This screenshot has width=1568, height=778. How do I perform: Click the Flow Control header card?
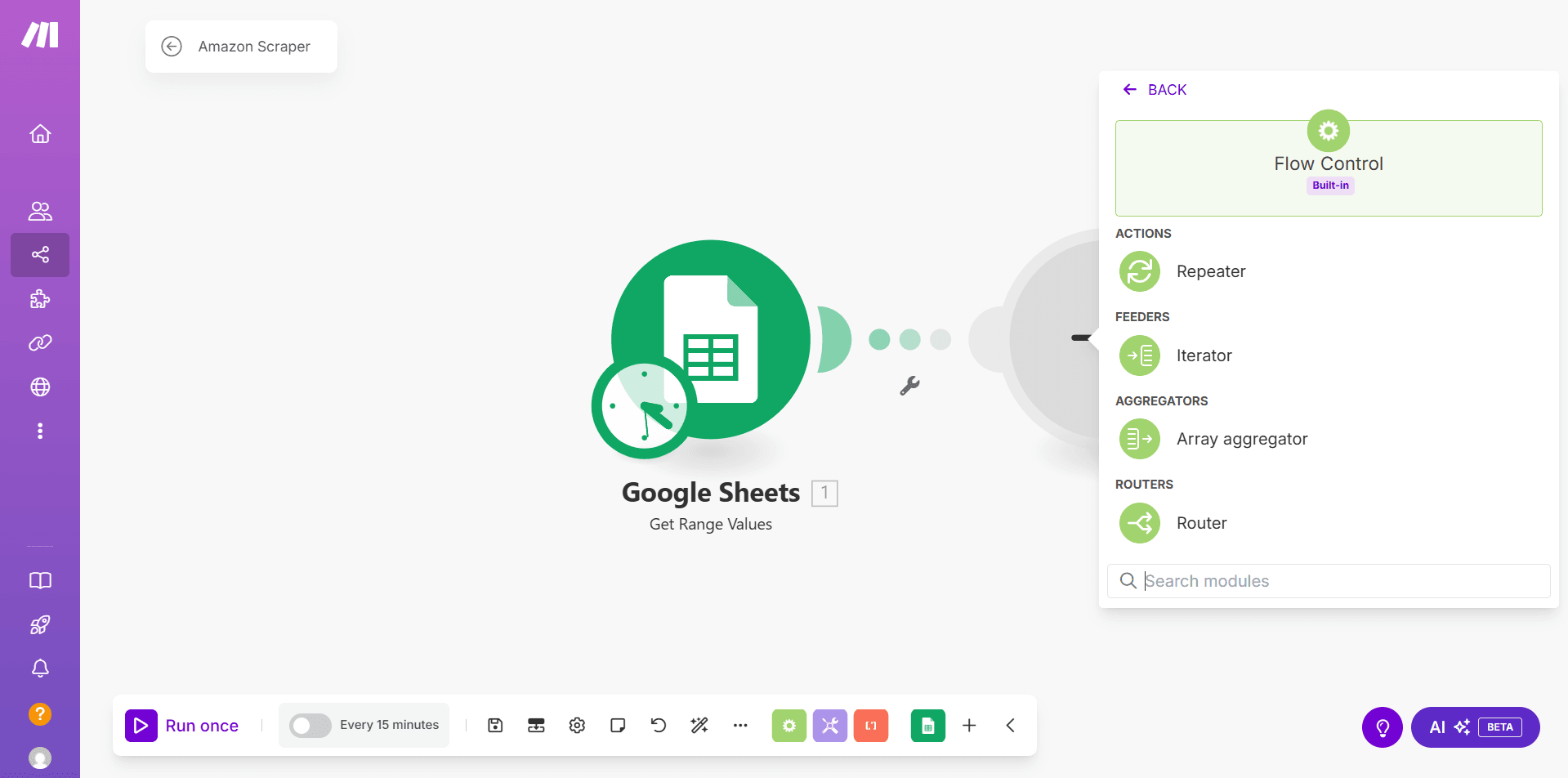[x=1329, y=168]
